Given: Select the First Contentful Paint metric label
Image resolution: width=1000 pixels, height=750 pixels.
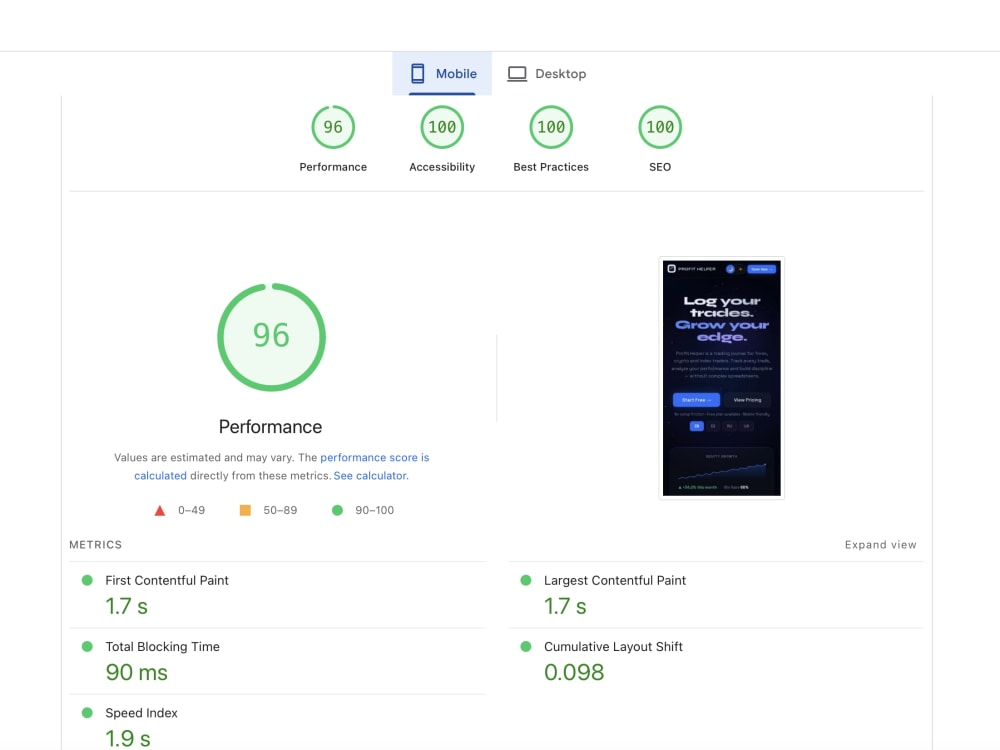Looking at the screenshot, I should (x=166, y=580).
